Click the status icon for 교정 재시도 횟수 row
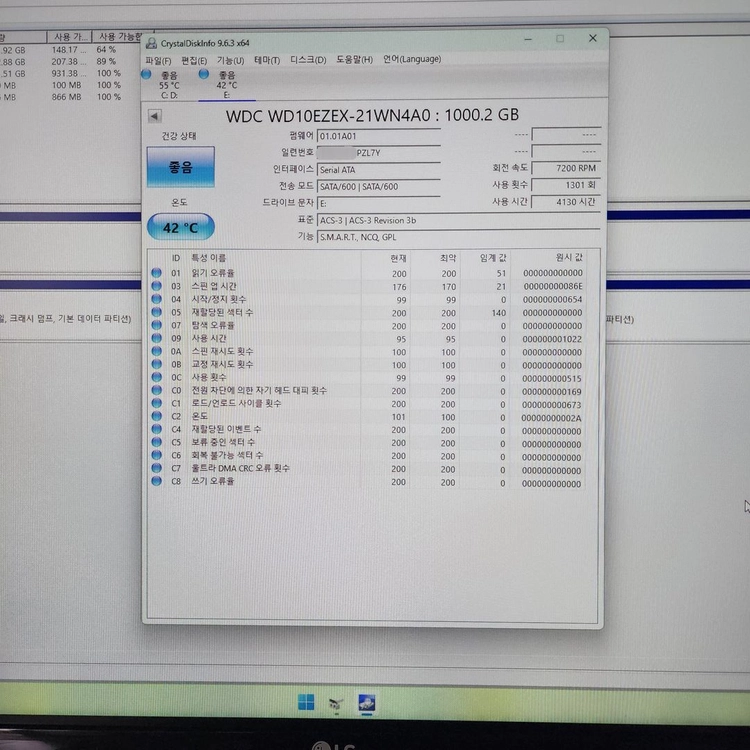 156,364
